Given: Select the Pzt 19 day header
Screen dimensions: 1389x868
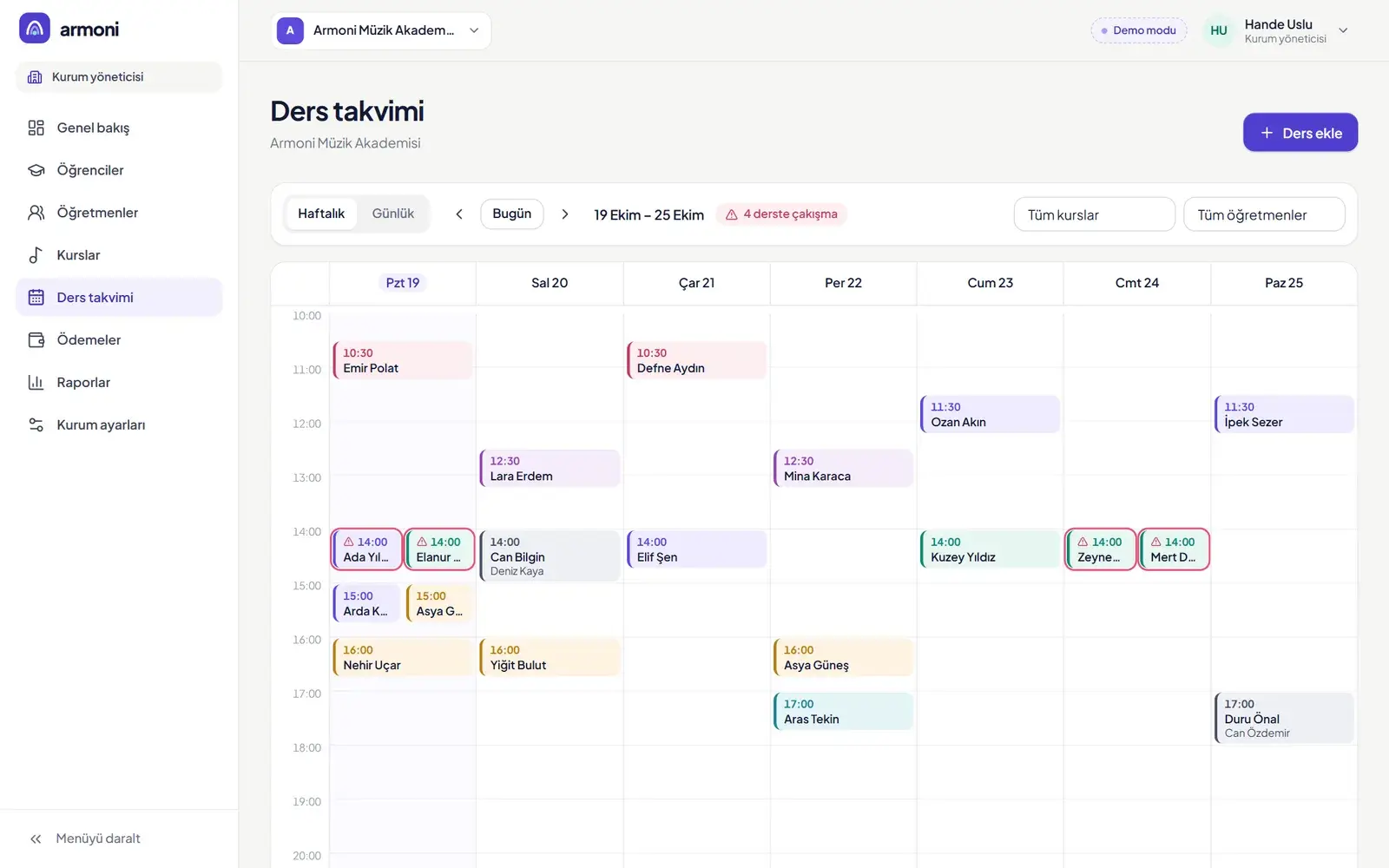Looking at the screenshot, I should [403, 283].
